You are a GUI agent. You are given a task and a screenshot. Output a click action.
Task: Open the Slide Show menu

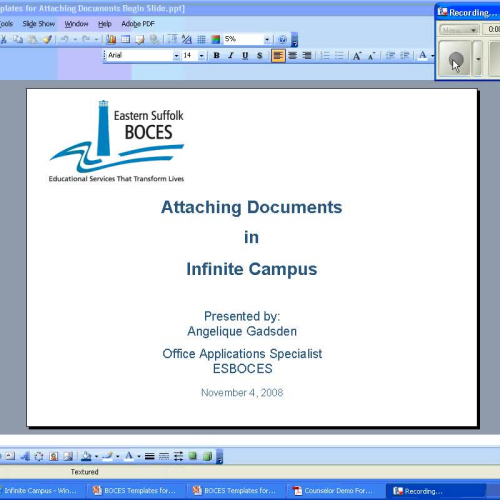point(39,24)
